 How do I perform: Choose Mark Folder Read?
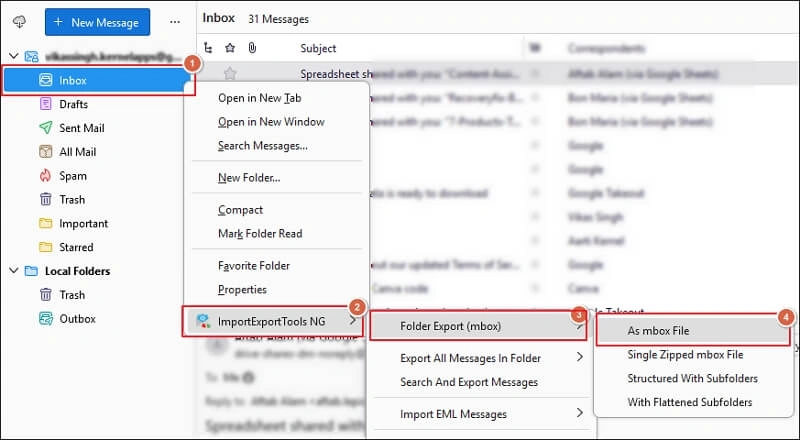[x=260, y=233]
